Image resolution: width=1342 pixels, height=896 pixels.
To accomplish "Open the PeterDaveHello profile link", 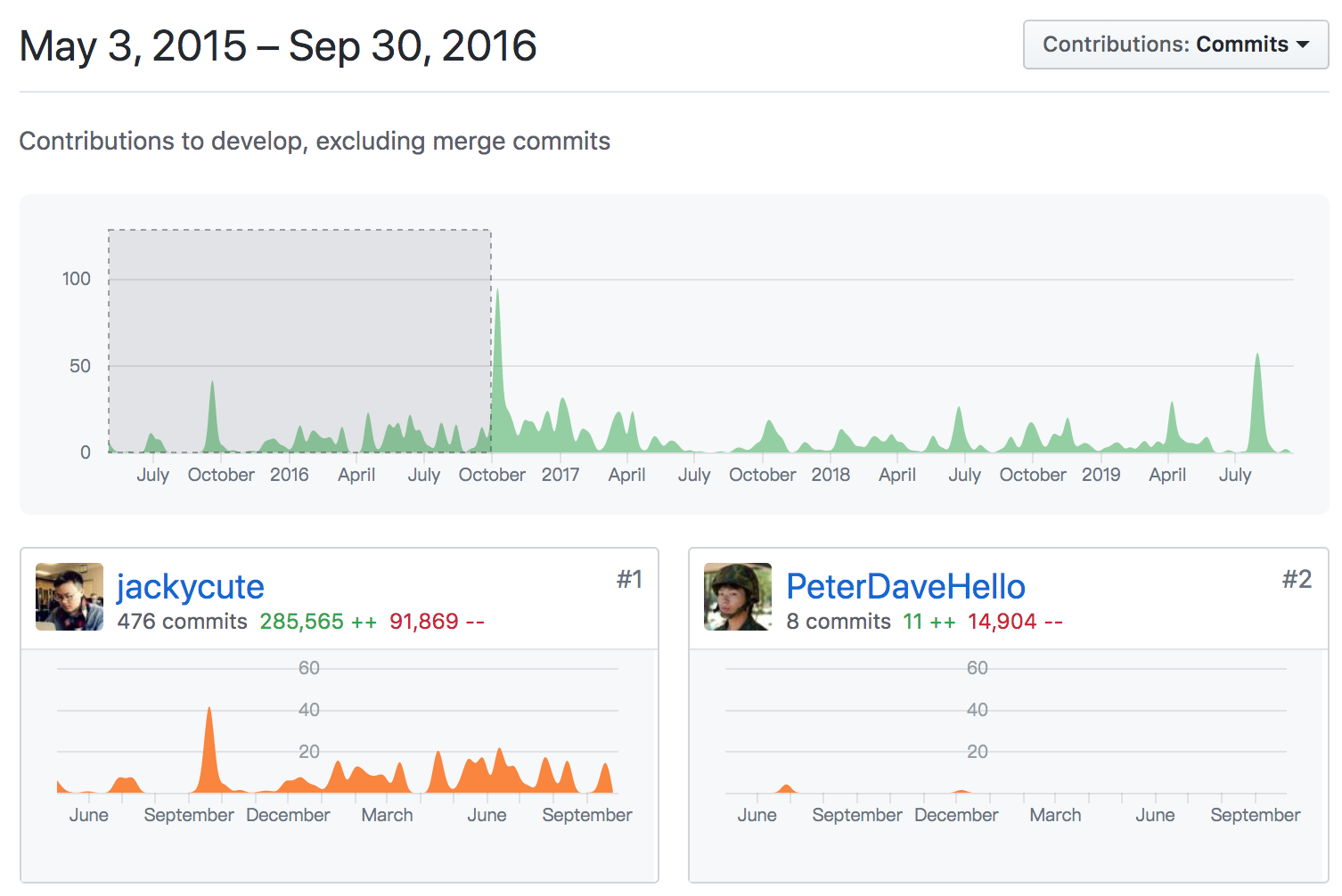I will click(905, 587).
